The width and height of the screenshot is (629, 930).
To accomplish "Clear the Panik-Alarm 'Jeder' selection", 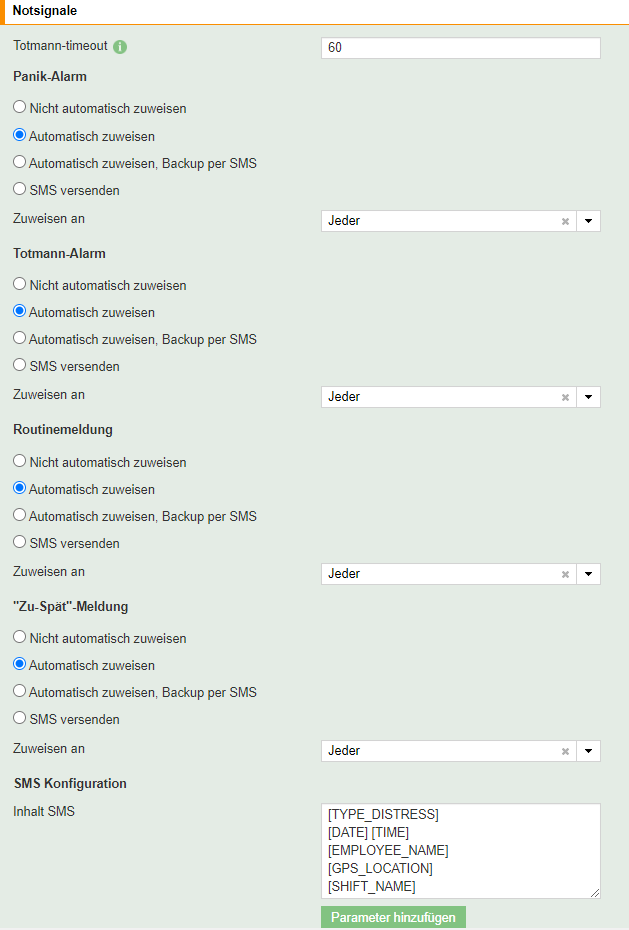I will [565, 221].
